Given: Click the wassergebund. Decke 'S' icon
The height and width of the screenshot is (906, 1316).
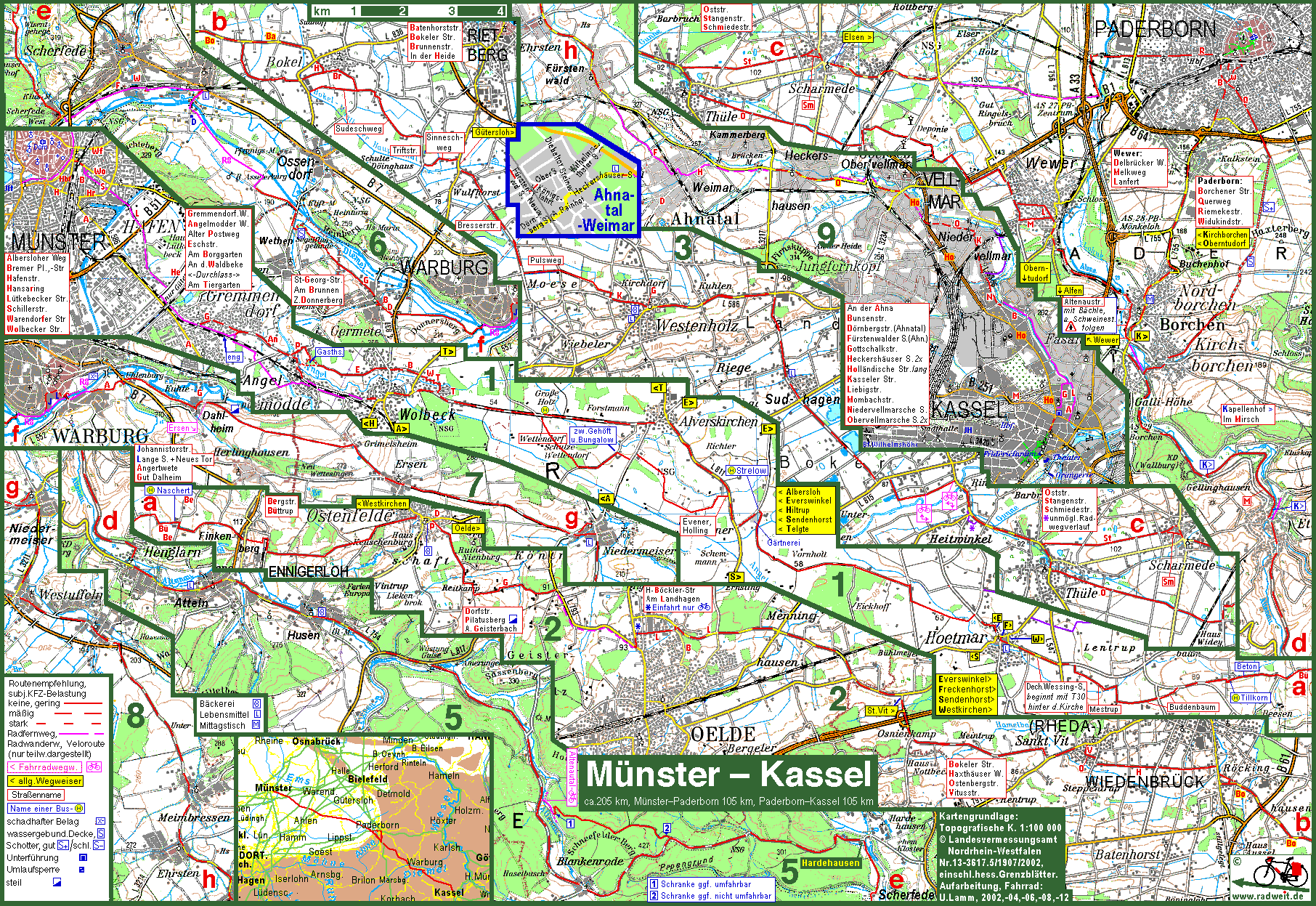Looking at the screenshot, I should (x=100, y=833).
